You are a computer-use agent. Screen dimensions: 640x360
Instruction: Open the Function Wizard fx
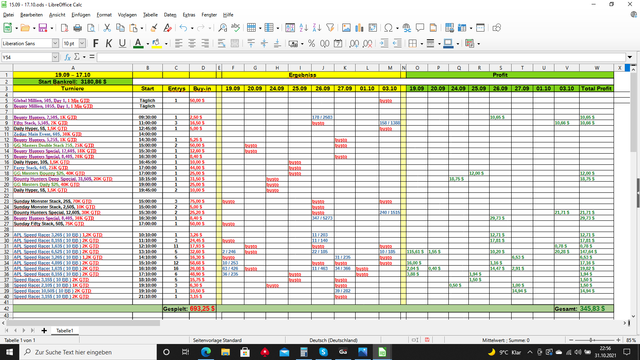point(67,57)
